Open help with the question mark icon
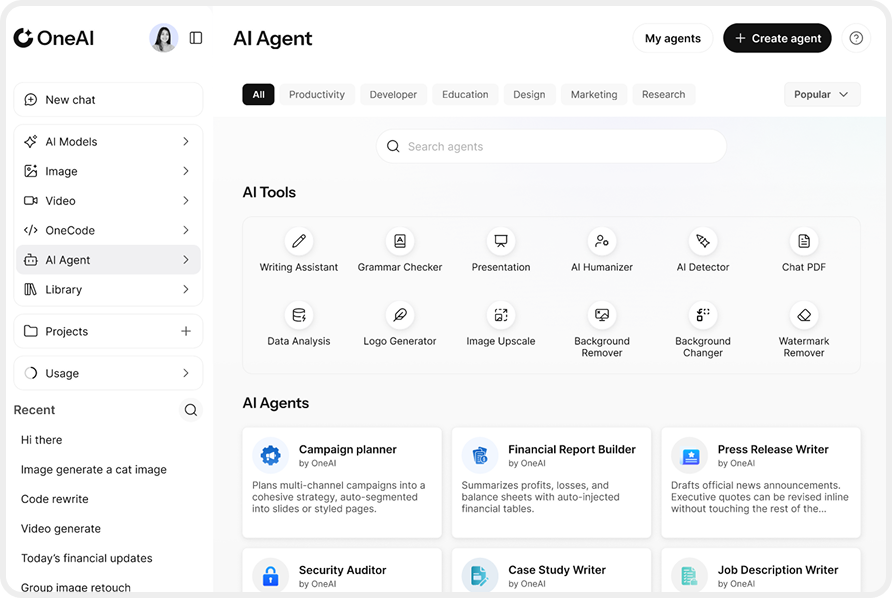This screenshot has width=892, height=598. click(856, 38)
